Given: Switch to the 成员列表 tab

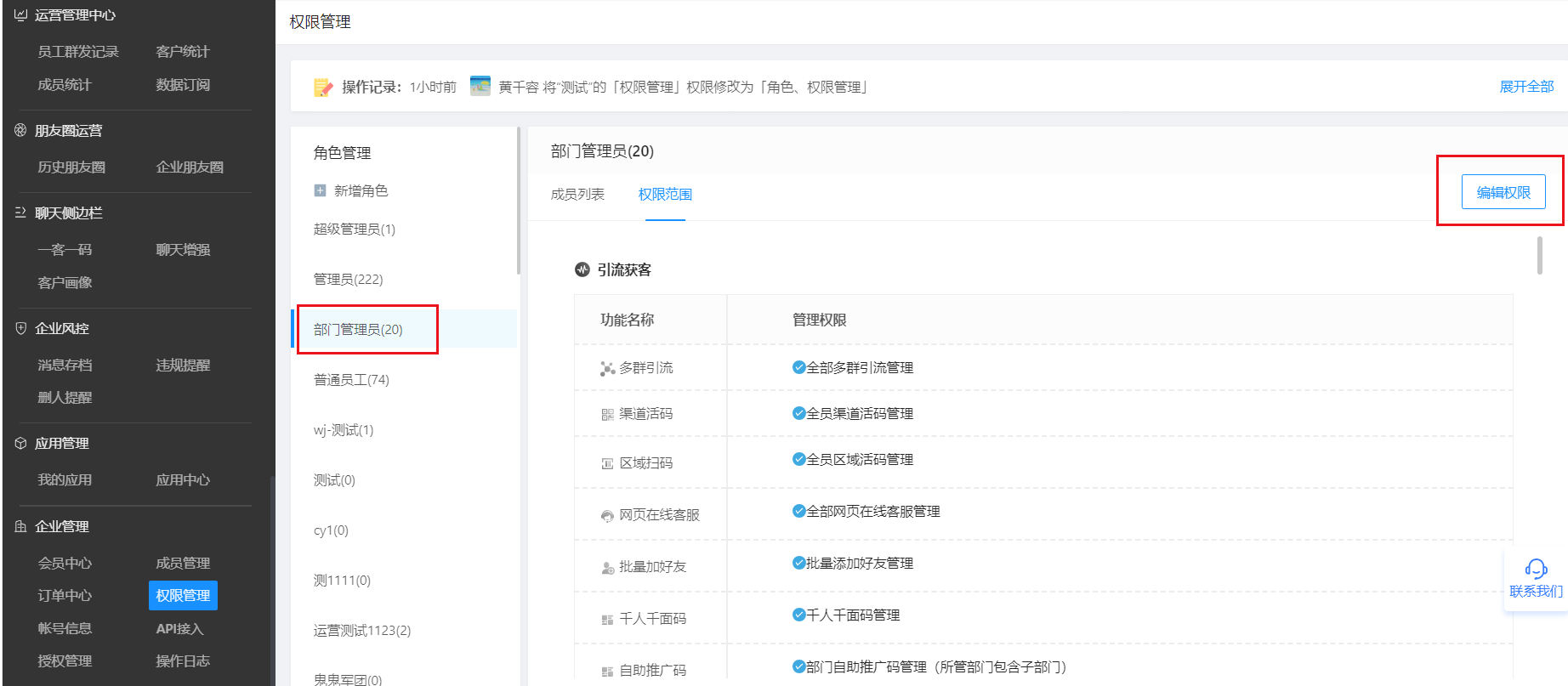Looking at the screenshot, I should pos(577,194).
